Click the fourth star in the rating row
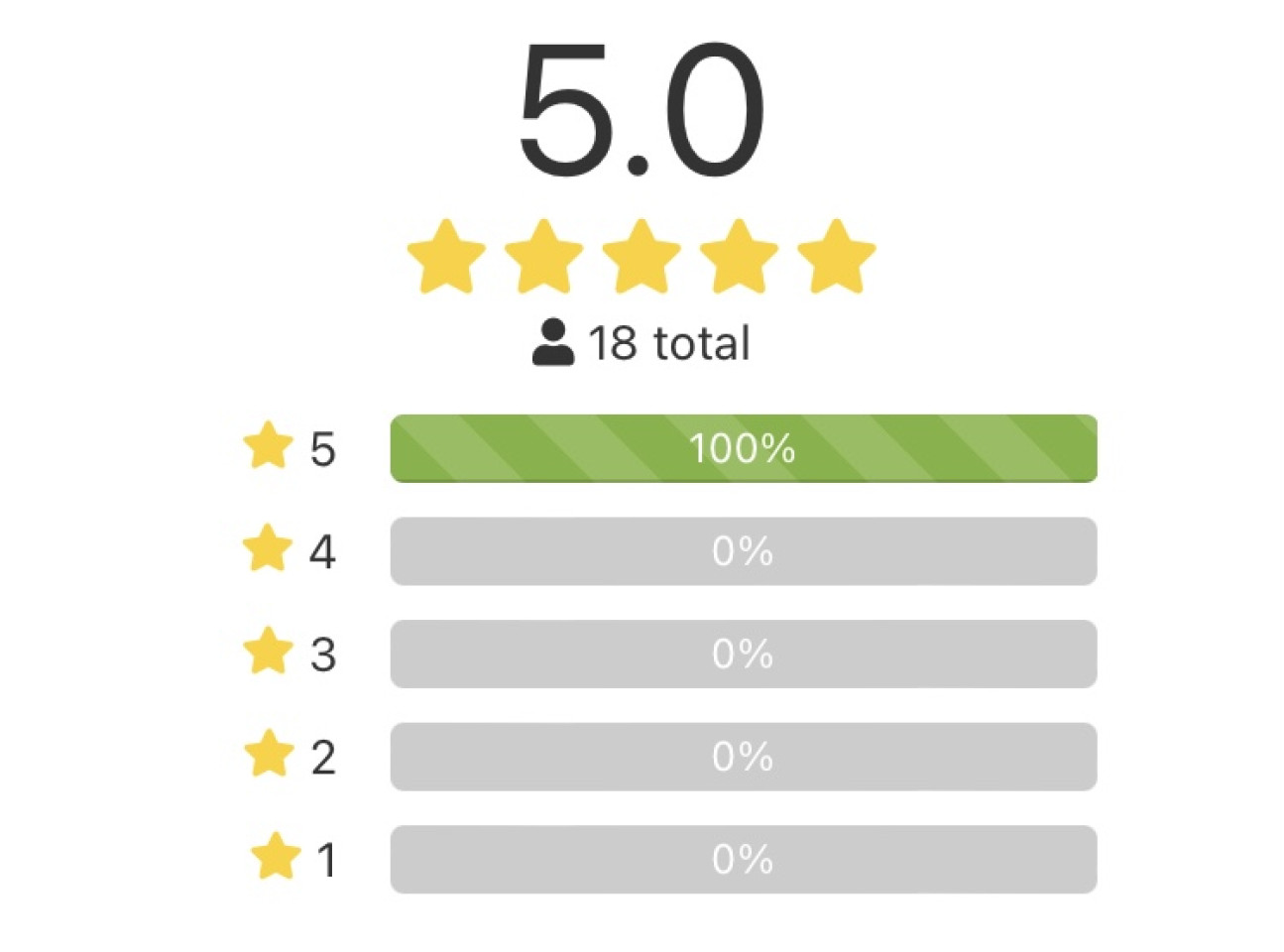1284x952 pixels. point(739,257)
